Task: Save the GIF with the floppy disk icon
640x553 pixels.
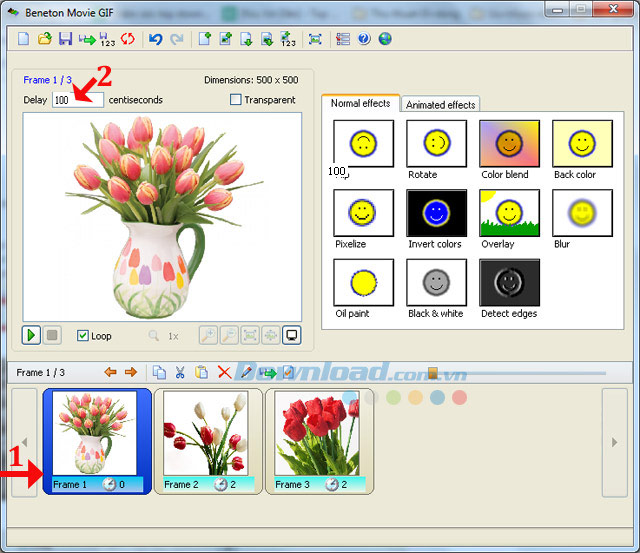Action: coord(64,40)
